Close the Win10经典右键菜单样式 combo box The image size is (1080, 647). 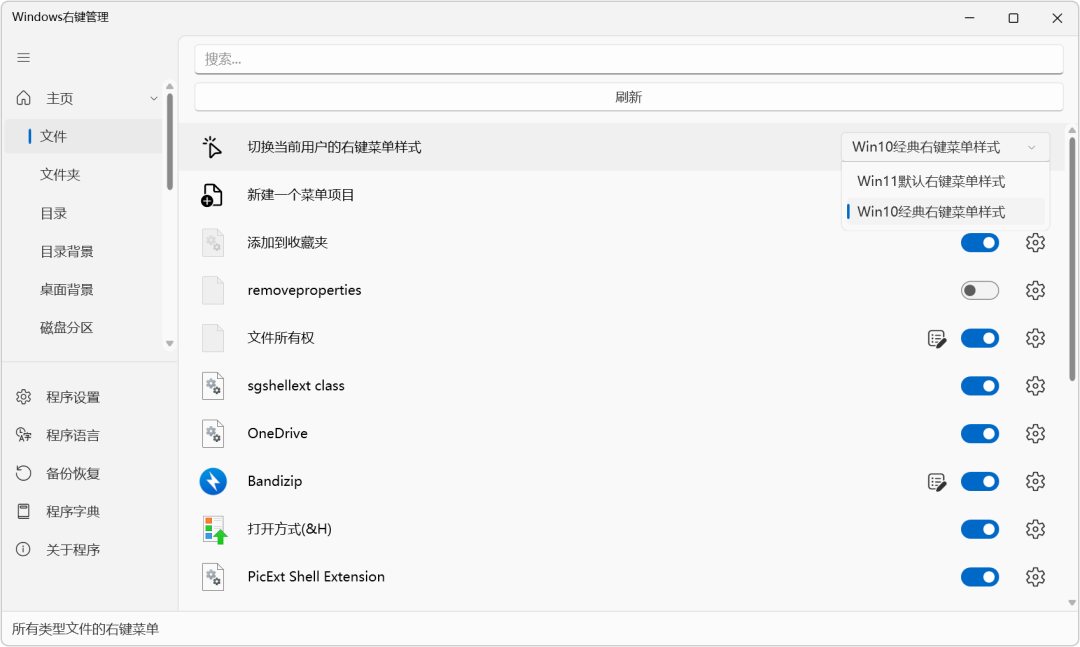click(x=945, y=147)
